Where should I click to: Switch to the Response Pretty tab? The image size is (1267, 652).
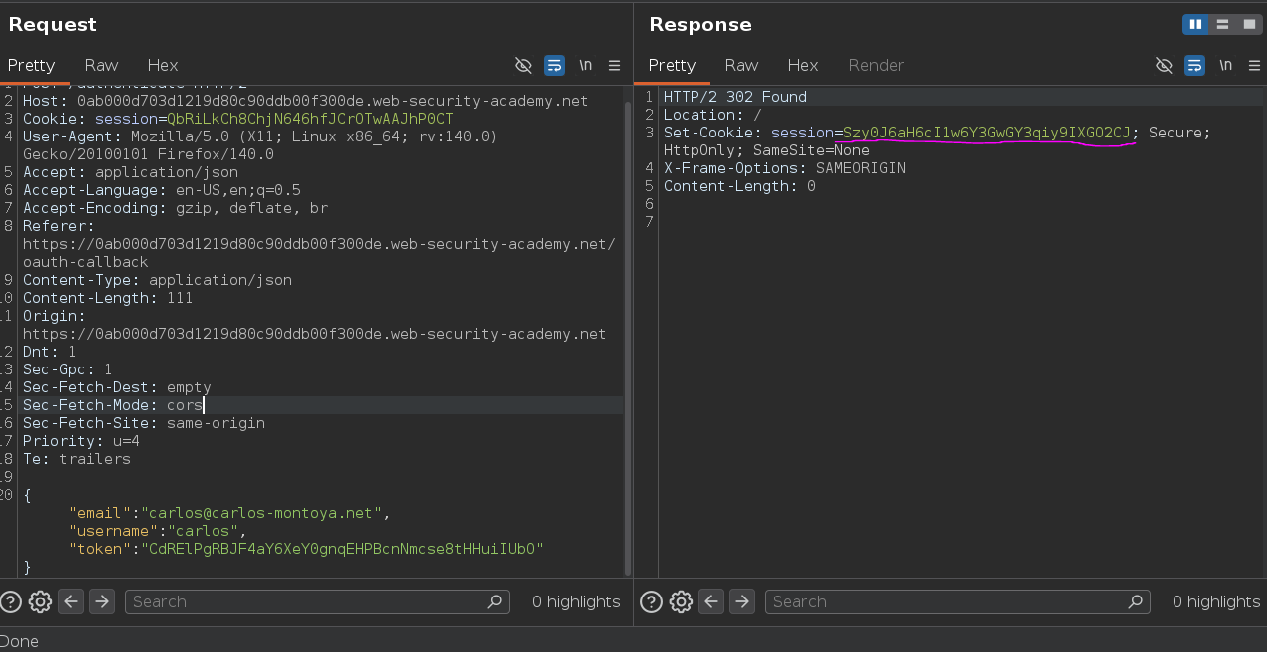[x=672, y=66]
